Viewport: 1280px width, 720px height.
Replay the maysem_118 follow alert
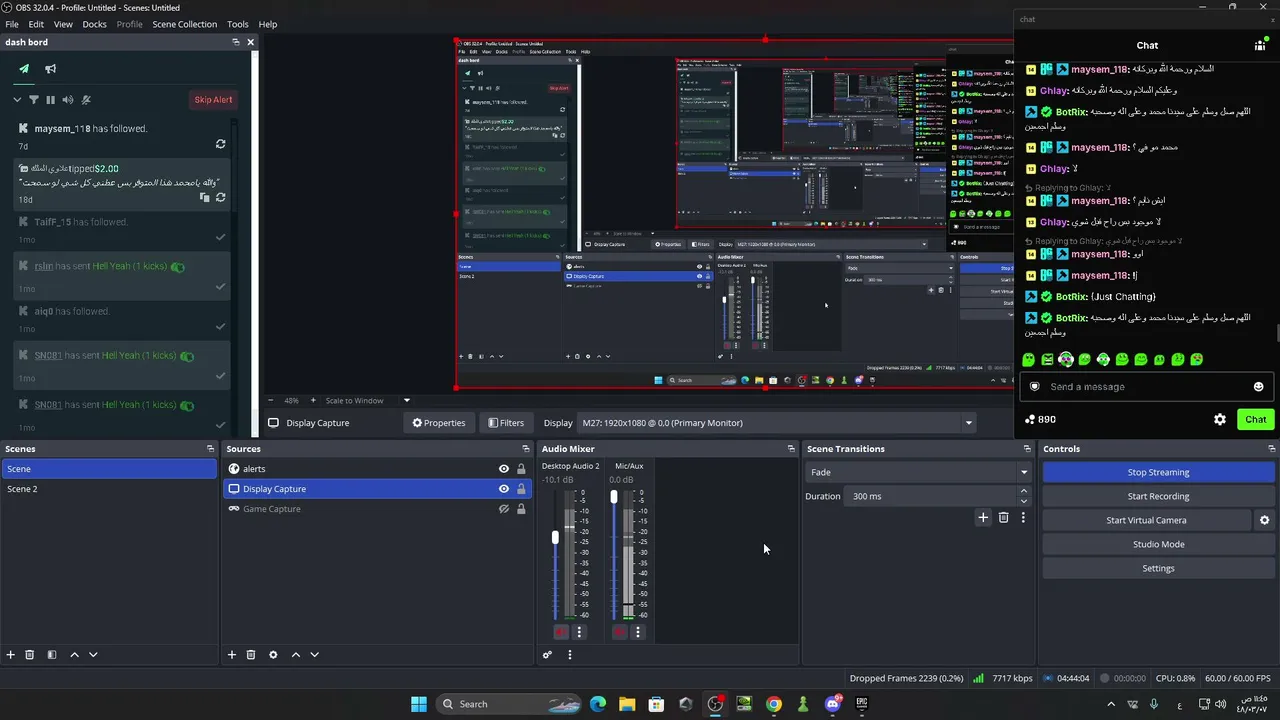(220, 144)
